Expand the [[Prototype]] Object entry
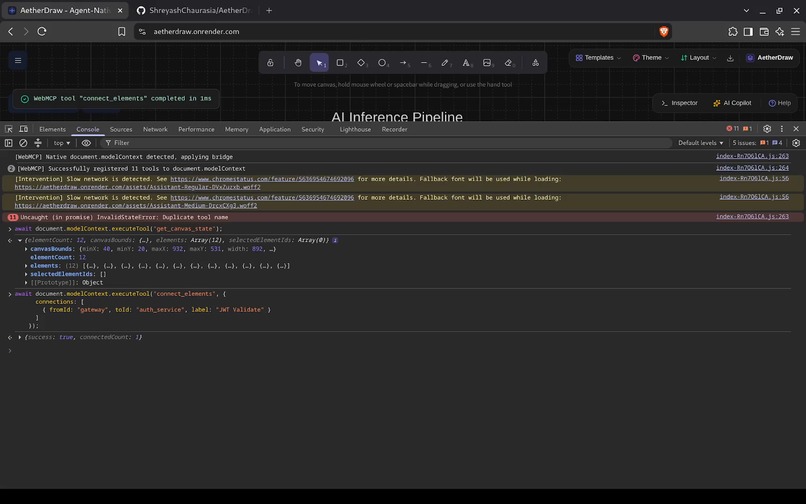 (x=26, y=282)
